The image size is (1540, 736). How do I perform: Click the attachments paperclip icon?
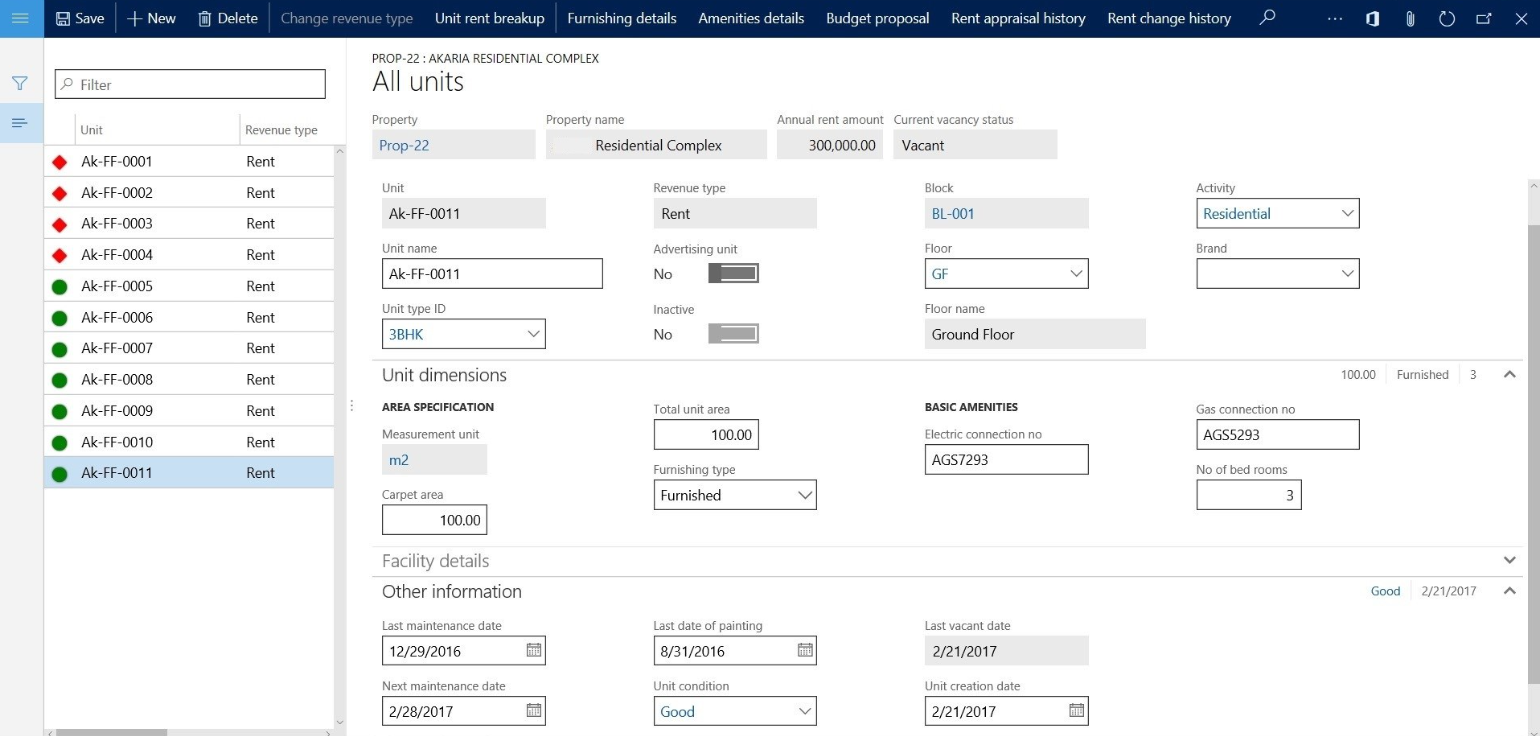click(1410, 19)
